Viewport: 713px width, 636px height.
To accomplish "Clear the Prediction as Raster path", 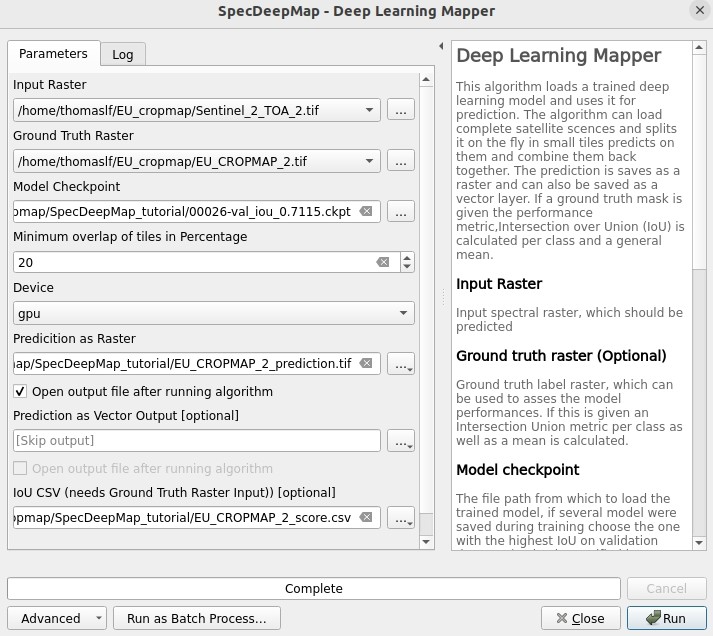I will click(x=366, y=363).
